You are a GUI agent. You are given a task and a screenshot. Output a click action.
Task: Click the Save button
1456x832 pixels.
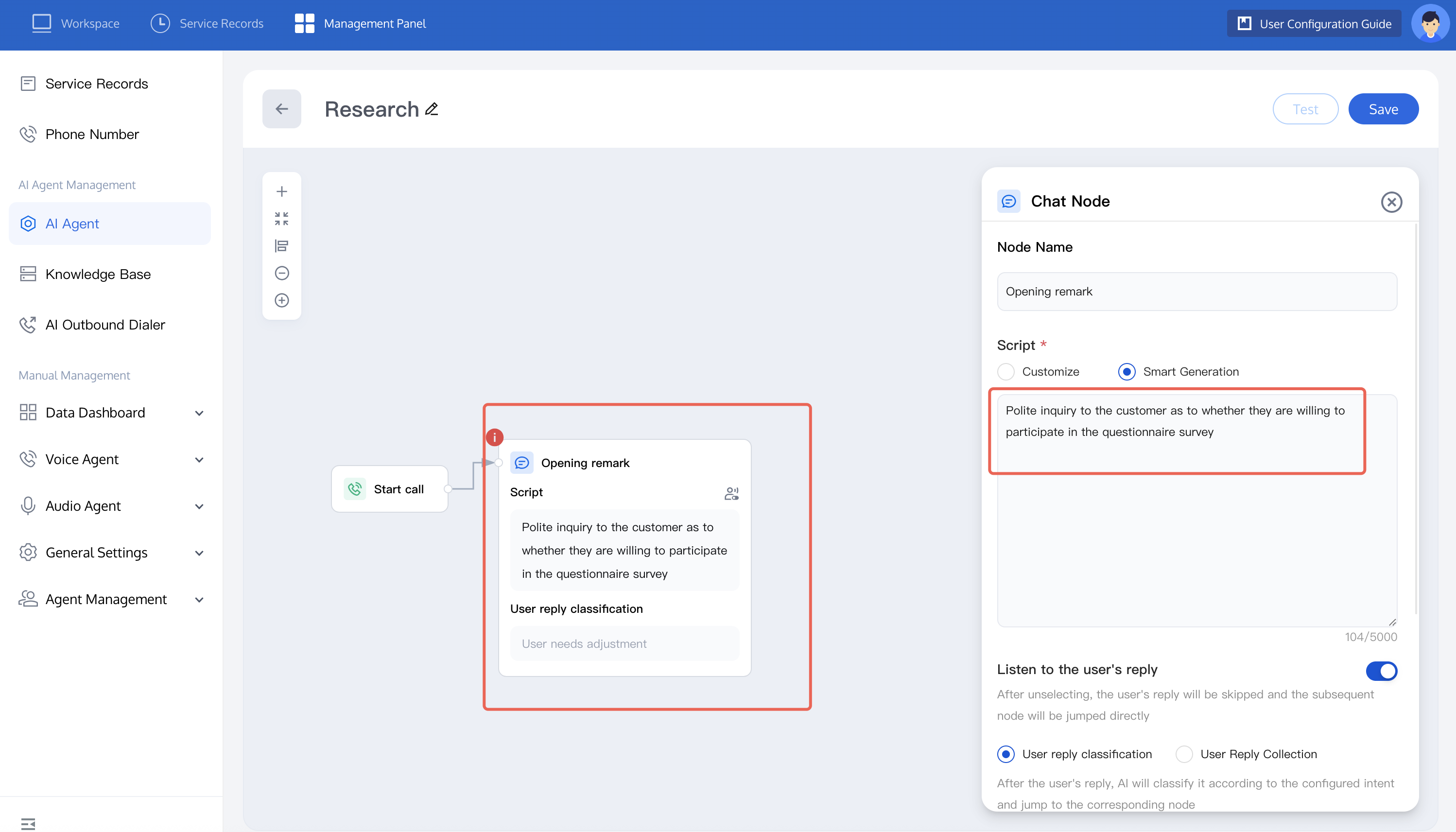[1383, 108]
